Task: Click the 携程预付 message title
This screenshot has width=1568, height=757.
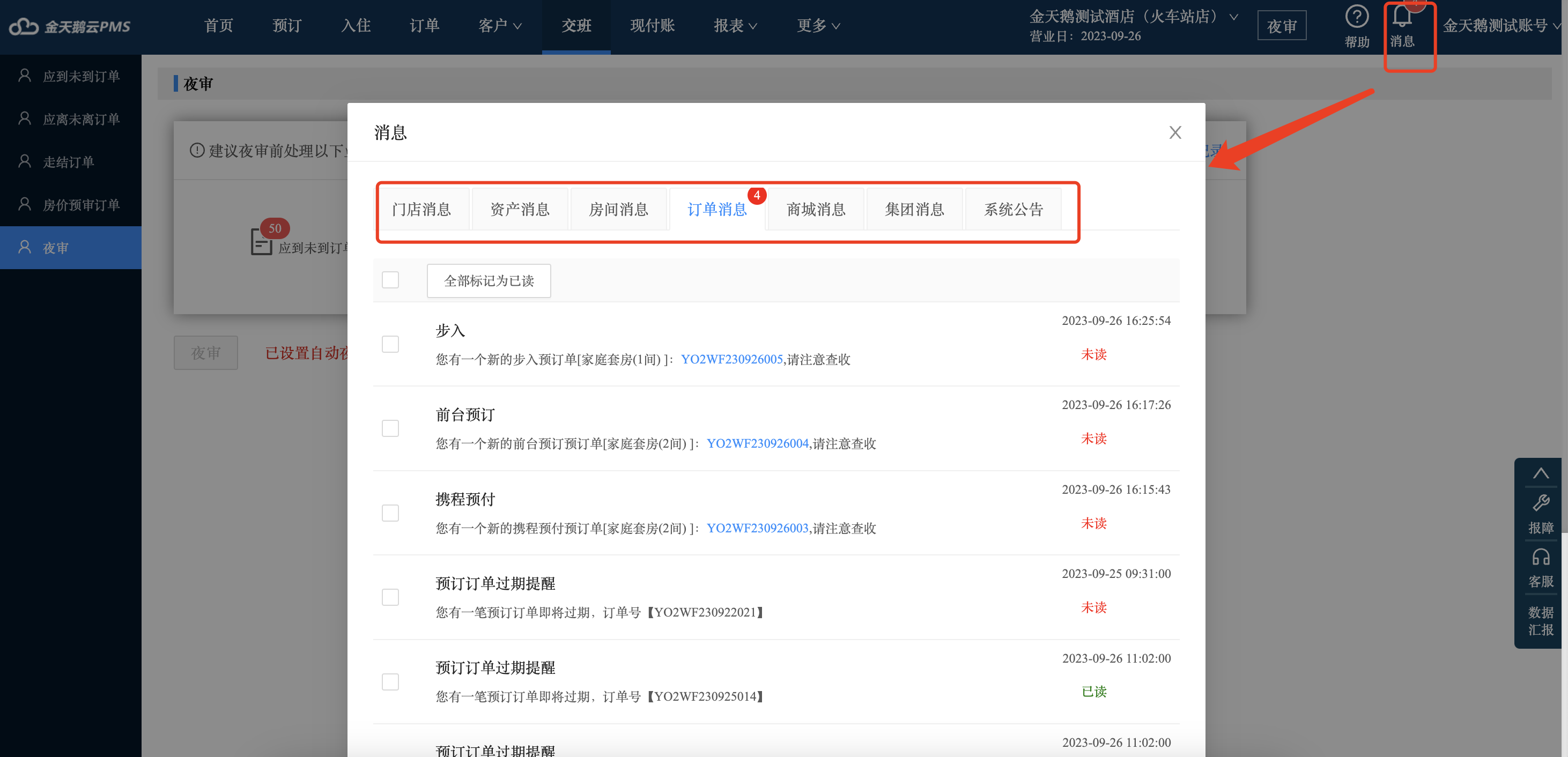Action: tap(465, 500)
